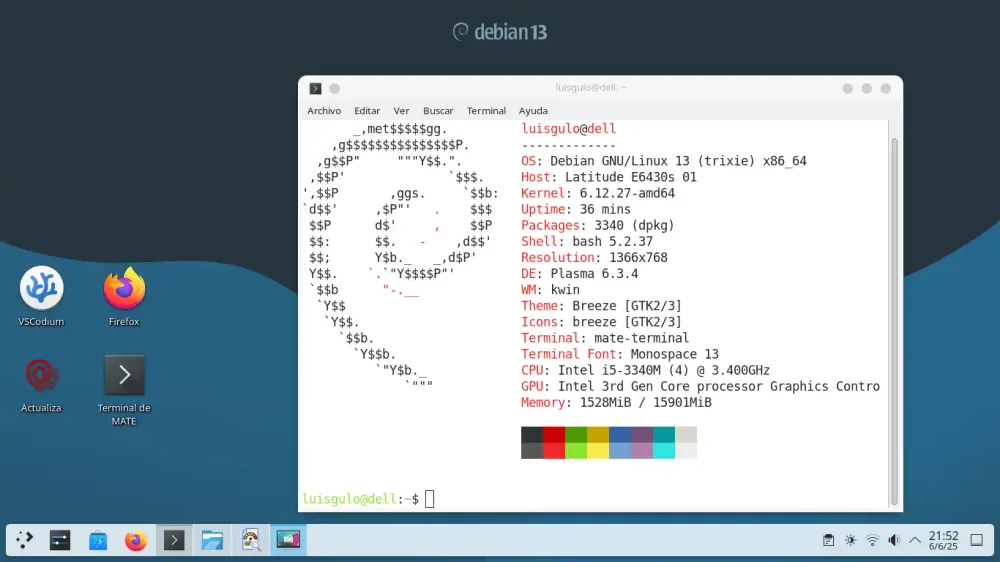Open System Settings from the taskbar
Viewport: 1000px width, 562px height.
[x=60, y=540]
